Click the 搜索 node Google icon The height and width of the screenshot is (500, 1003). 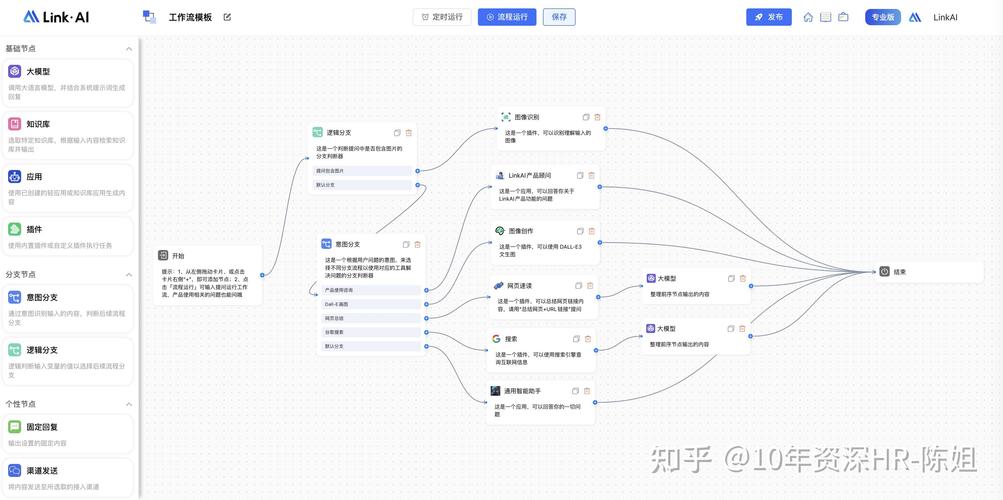pos(496,339)
